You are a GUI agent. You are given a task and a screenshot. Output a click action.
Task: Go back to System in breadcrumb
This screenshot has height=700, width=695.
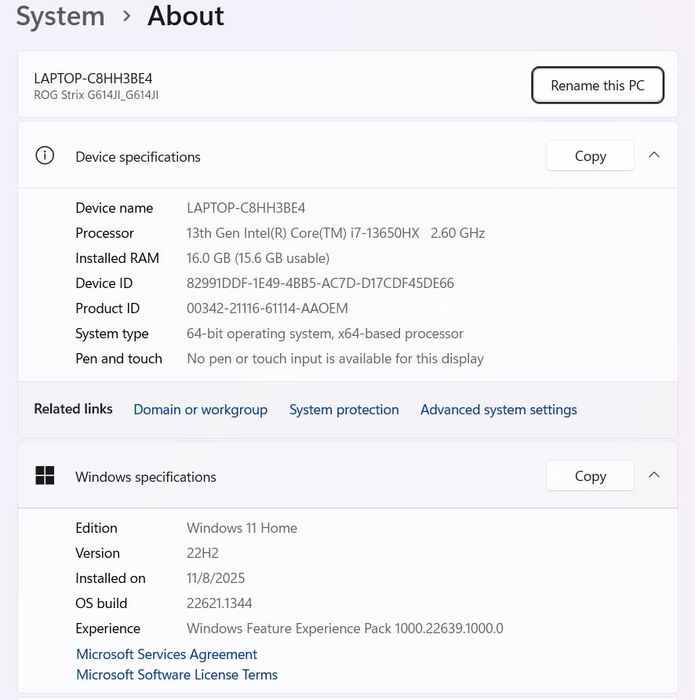coord(60,16)
